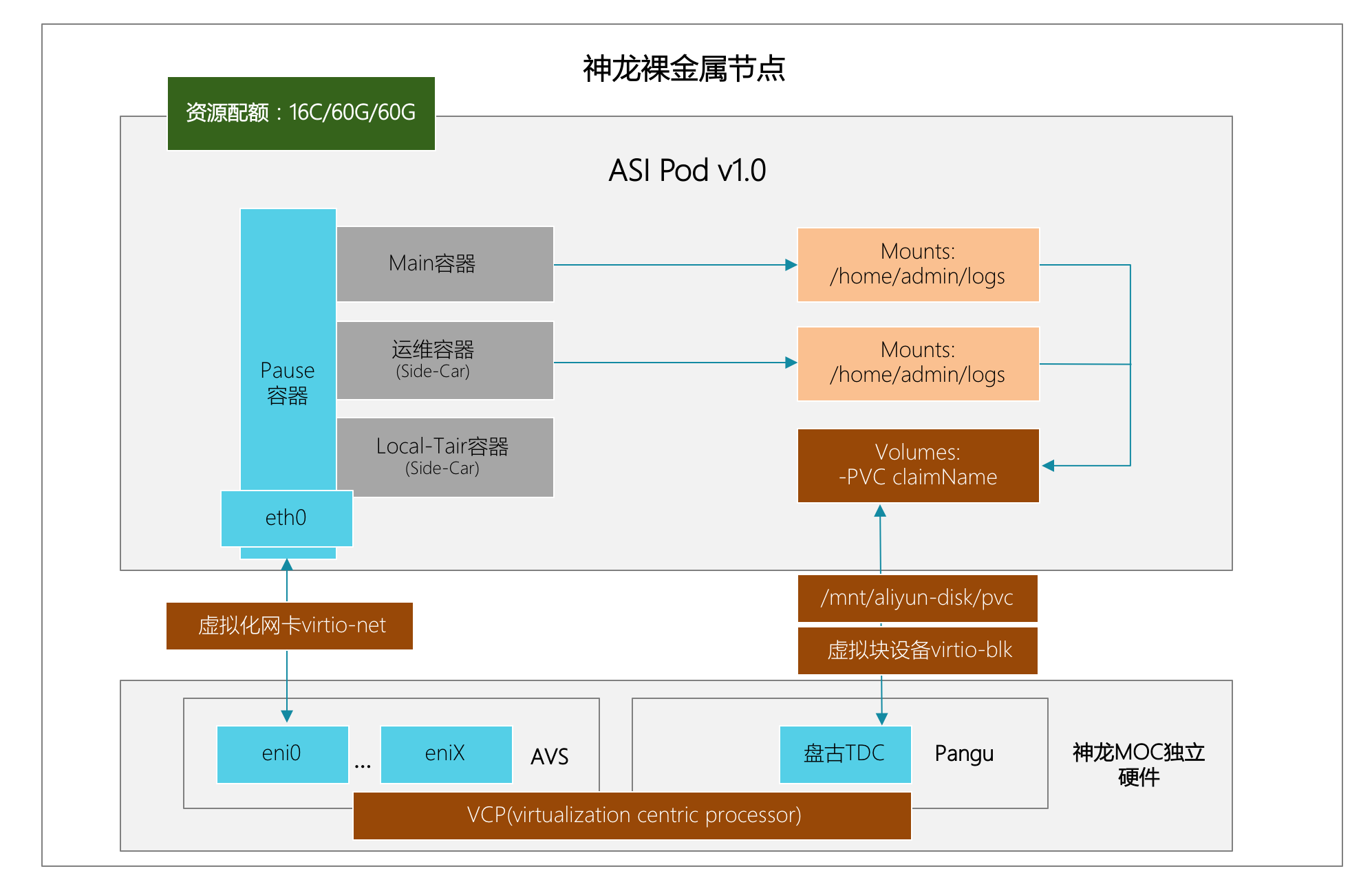Click the eniX box
This screenshot has height=893, width=1372.
pyautogui.click(x=446, y=754)
